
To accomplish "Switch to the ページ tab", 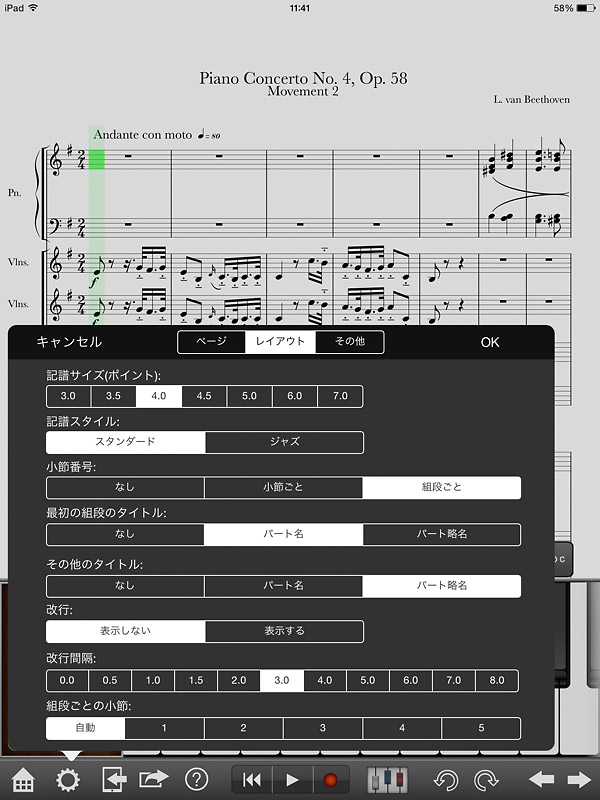I will (211, 342).
